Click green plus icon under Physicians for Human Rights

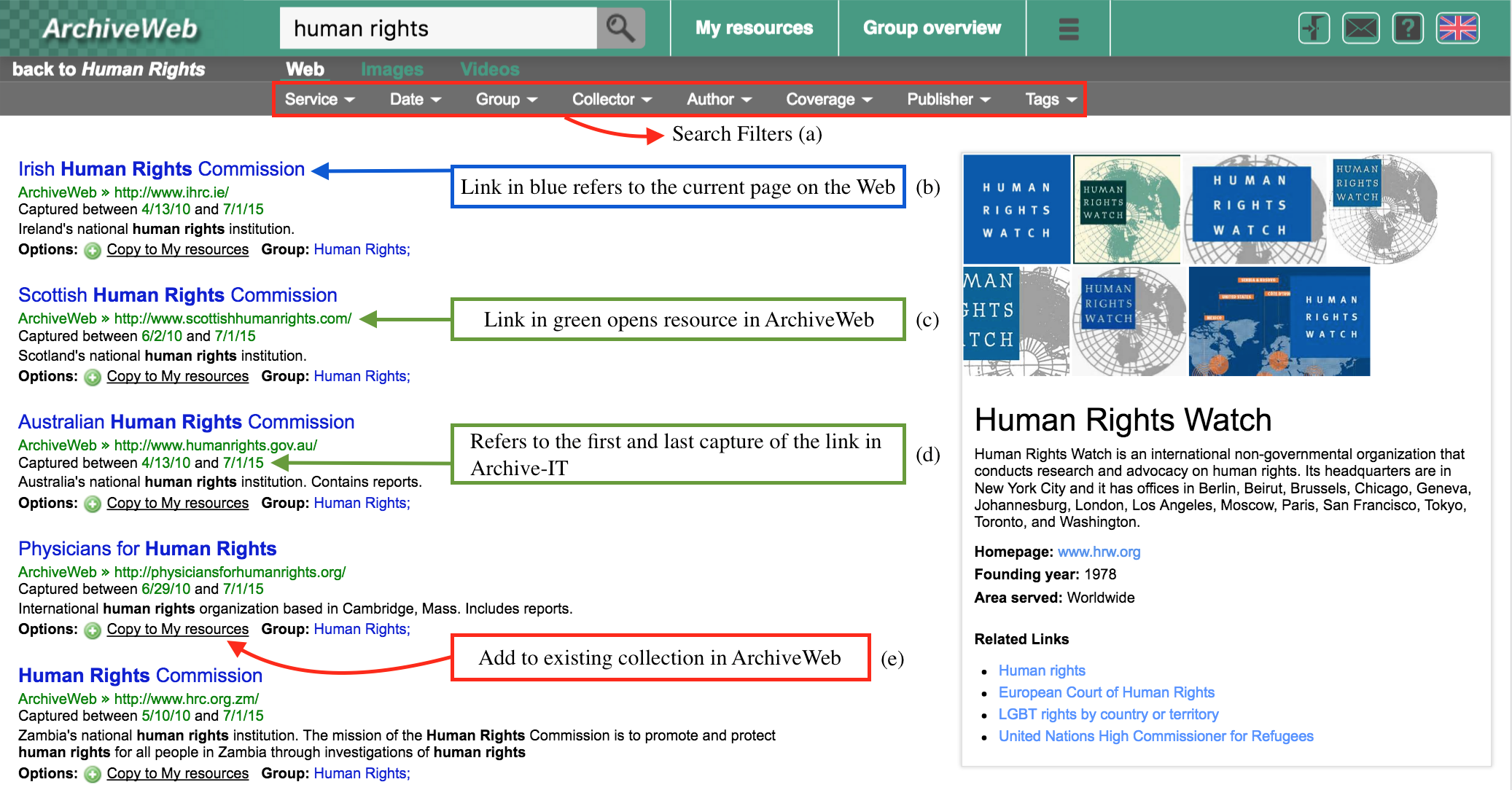[x=93, y=630]
